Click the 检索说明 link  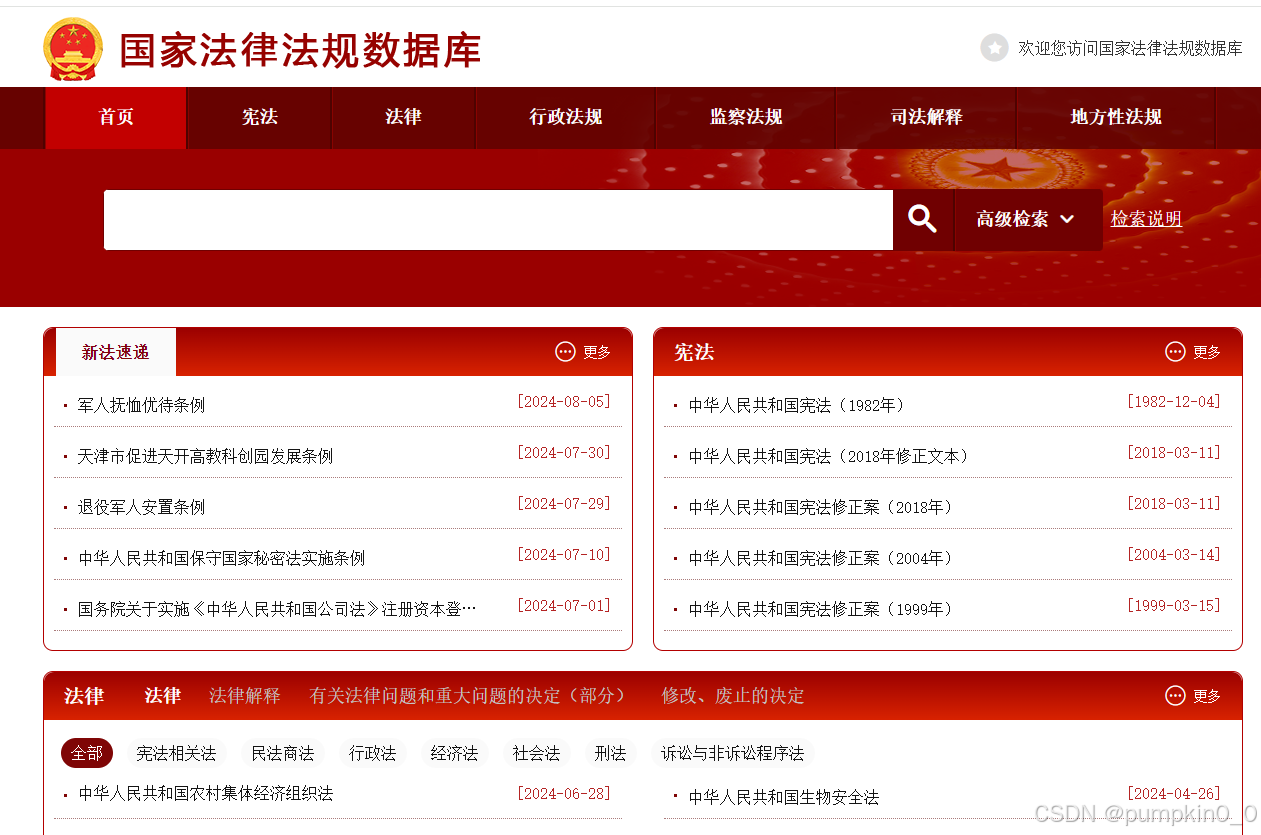point(1146,219)
